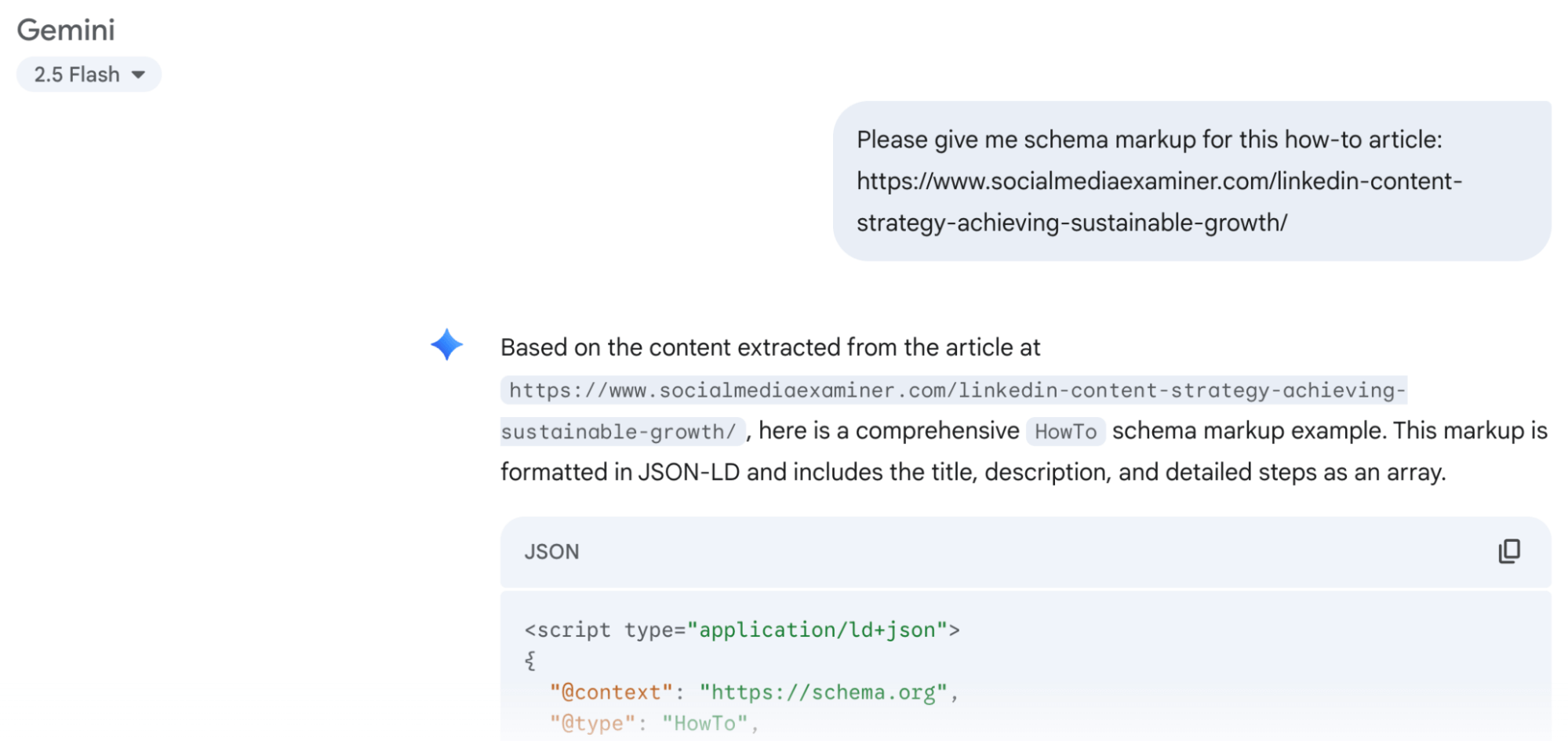Screen dimensions: 1568x741
Task: Click the "@type": "HowTo" line
Action: [x=653, y=722]
